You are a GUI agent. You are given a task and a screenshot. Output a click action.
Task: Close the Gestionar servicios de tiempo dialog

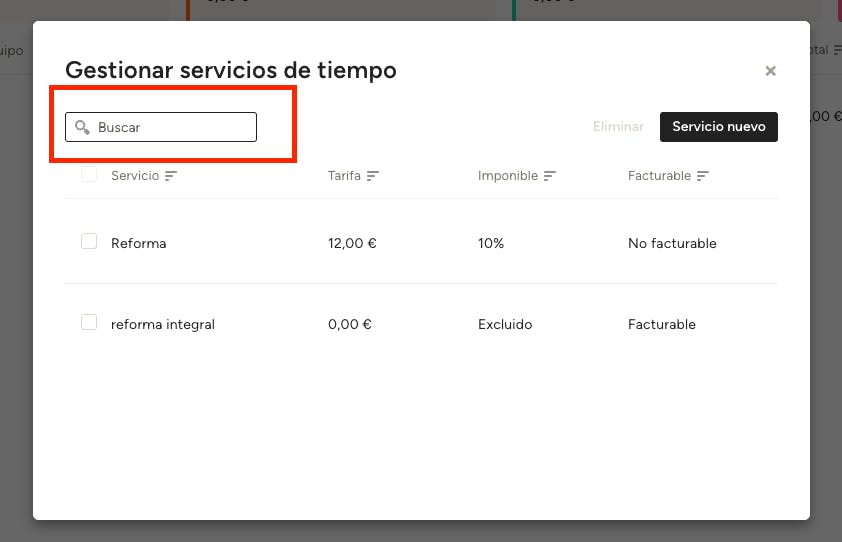click(770, 71)
